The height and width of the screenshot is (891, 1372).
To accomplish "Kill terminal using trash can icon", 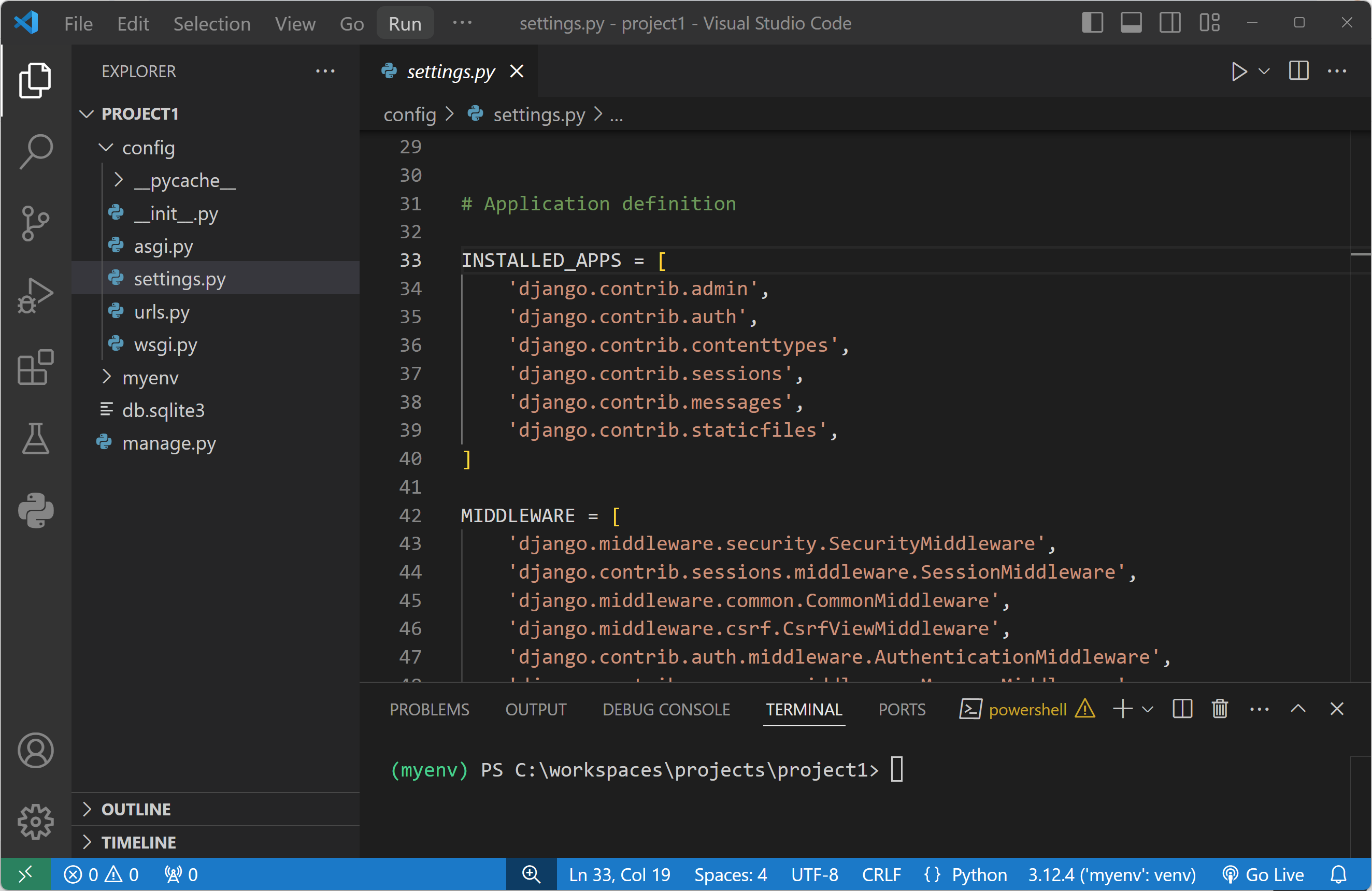I will [1220, 709].
